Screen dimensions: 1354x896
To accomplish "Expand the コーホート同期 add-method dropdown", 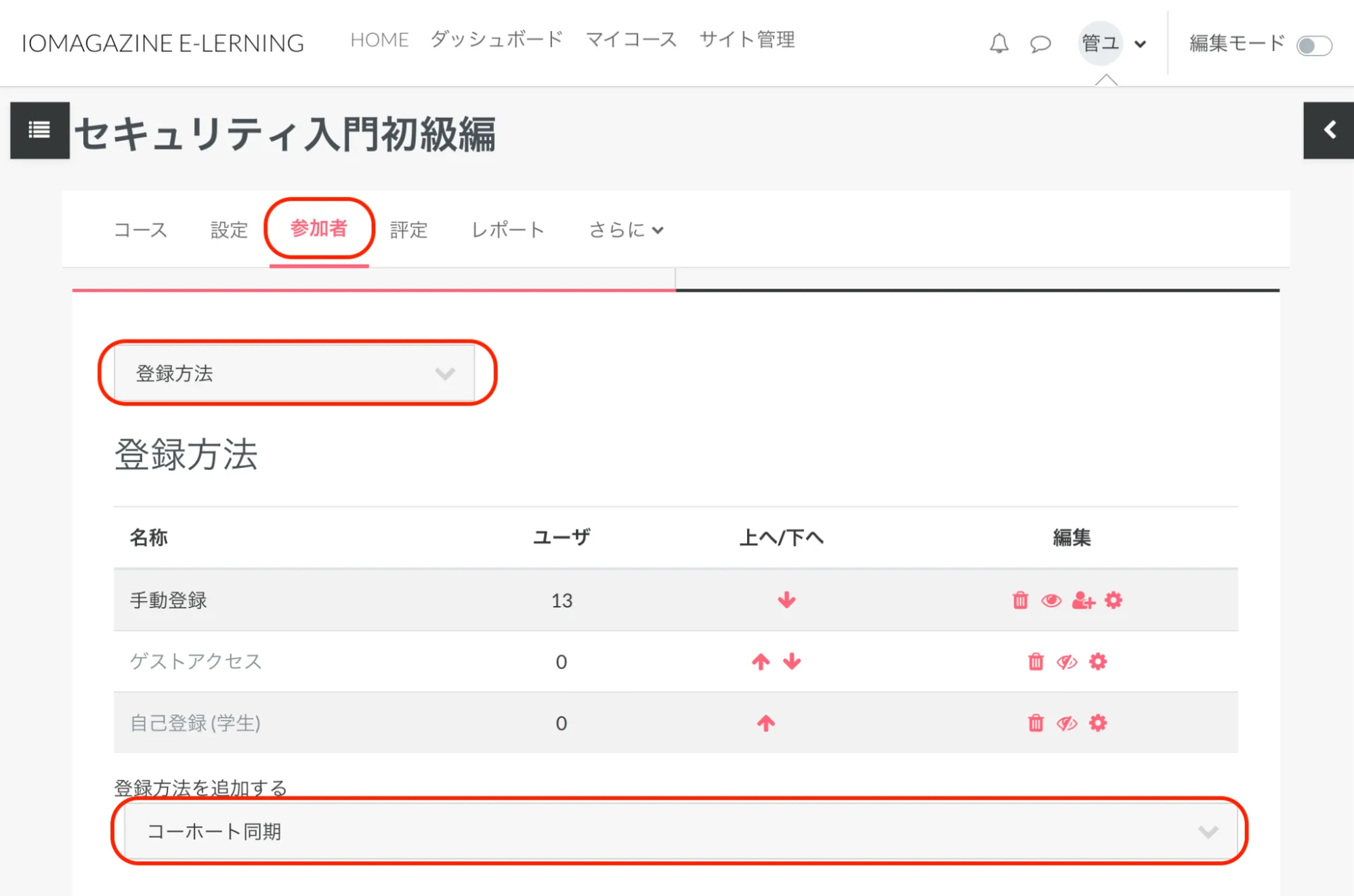I will click(679, 831).
